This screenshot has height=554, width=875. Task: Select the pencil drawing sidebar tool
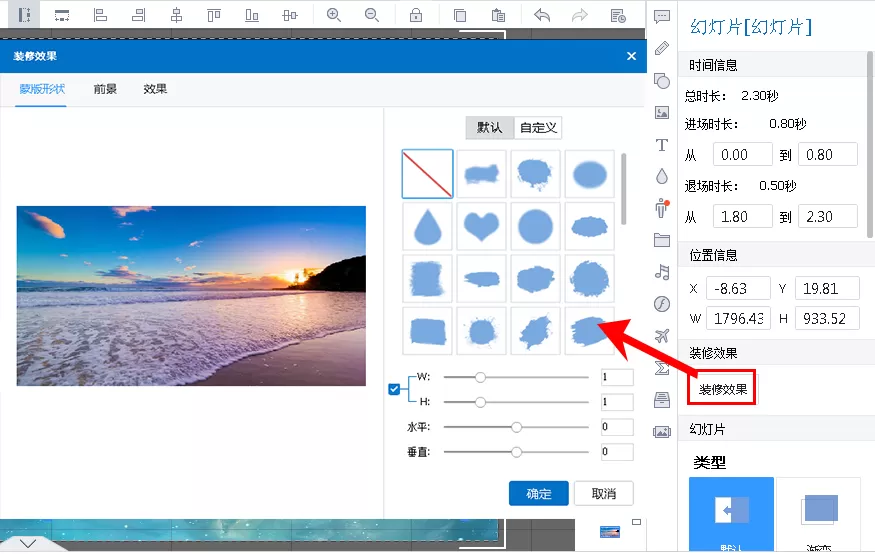tap(662, 48)
